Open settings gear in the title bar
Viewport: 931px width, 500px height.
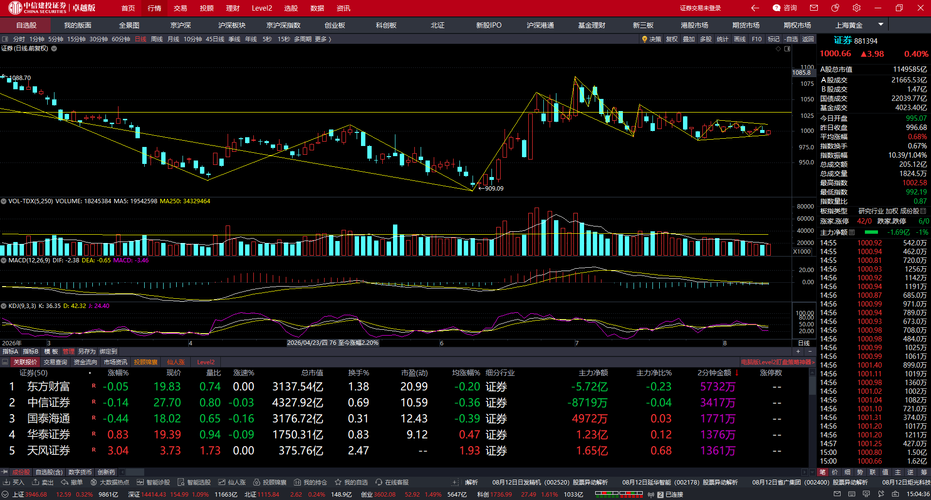pos(856,8)
